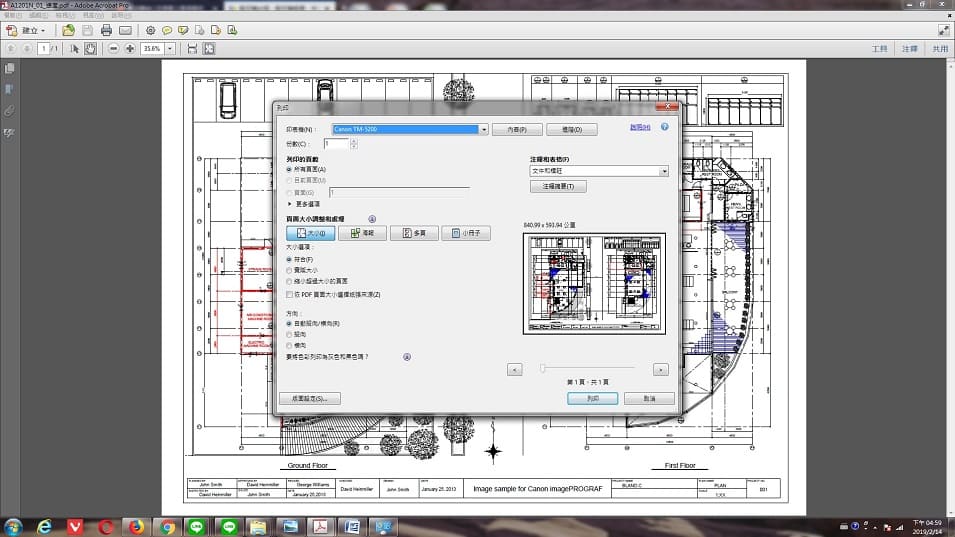Select the 實際大小 (actual size) radio button
Screen dimensions: 955x537
pyautogui.click(x=290, y=270)
